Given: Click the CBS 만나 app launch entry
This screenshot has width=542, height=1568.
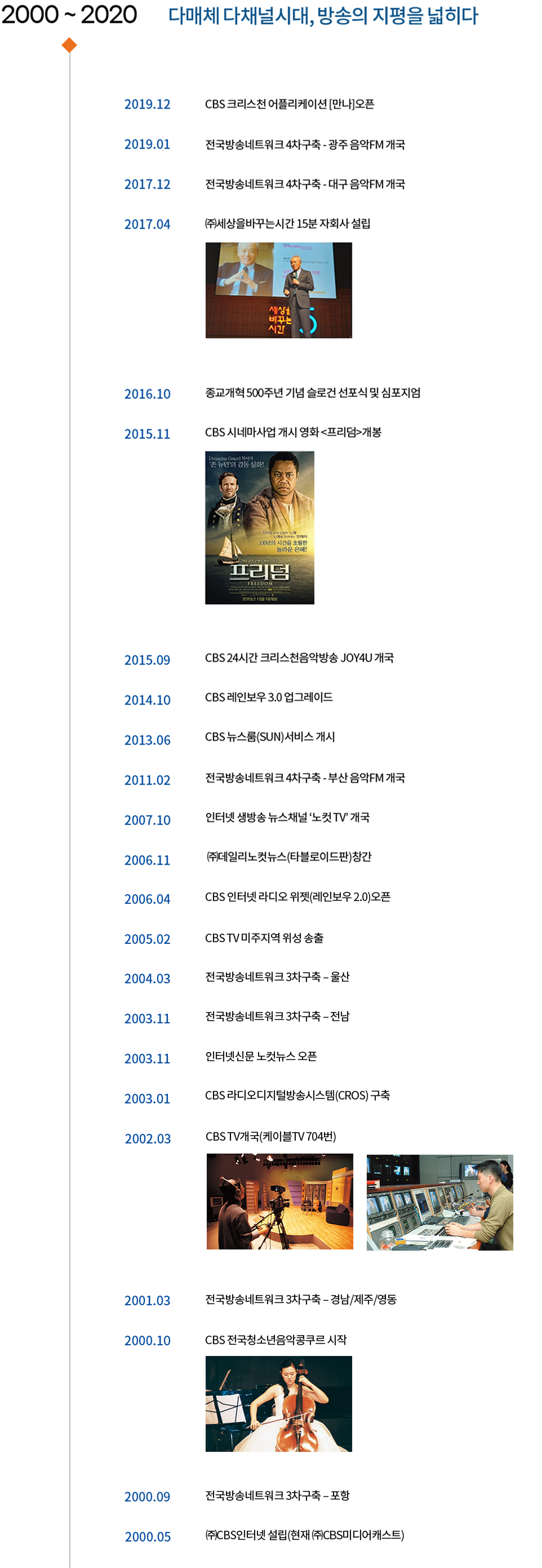Looking at the screenshot, I should (x=290, y=104).
